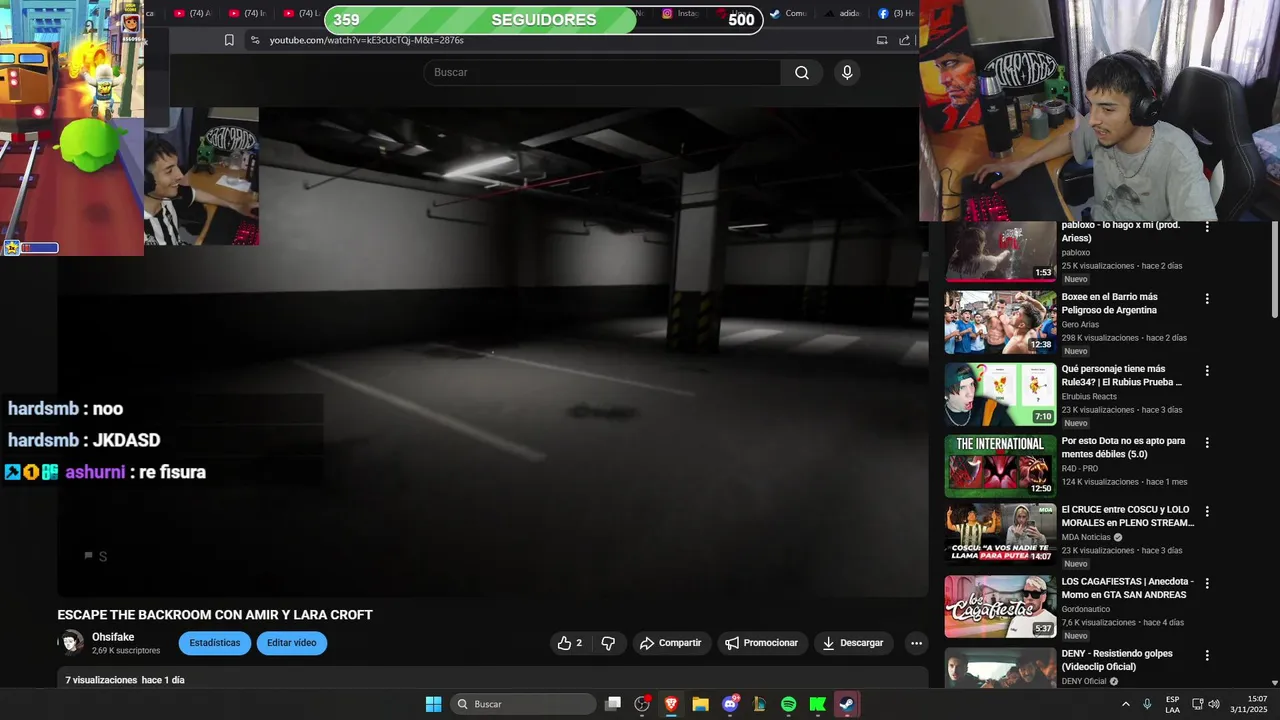
Task: Open the green Kick app on taskbar
Action: point(817,704)
